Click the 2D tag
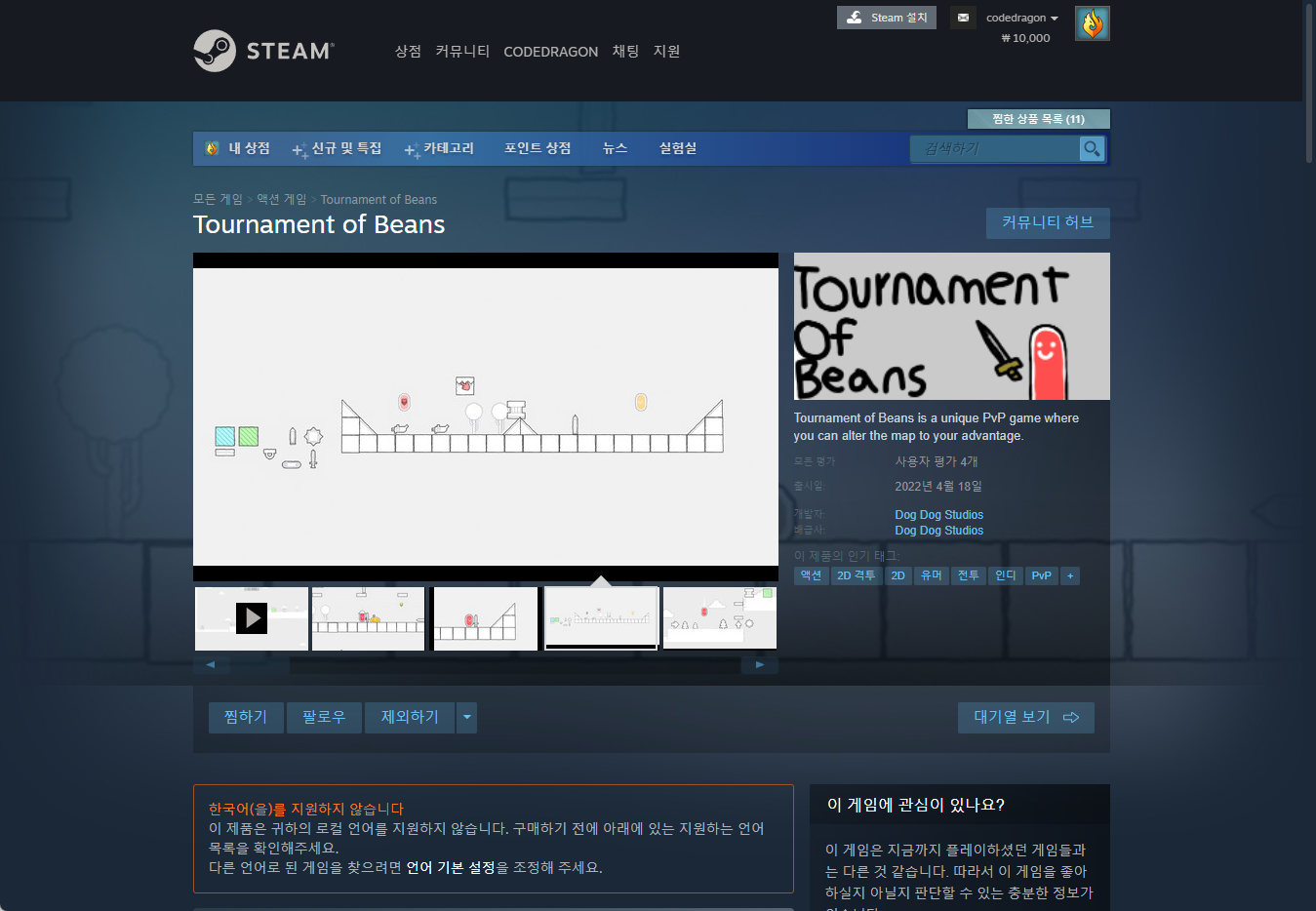Image resolution: width=1316 pixels, height=911 pixels. 898,575
